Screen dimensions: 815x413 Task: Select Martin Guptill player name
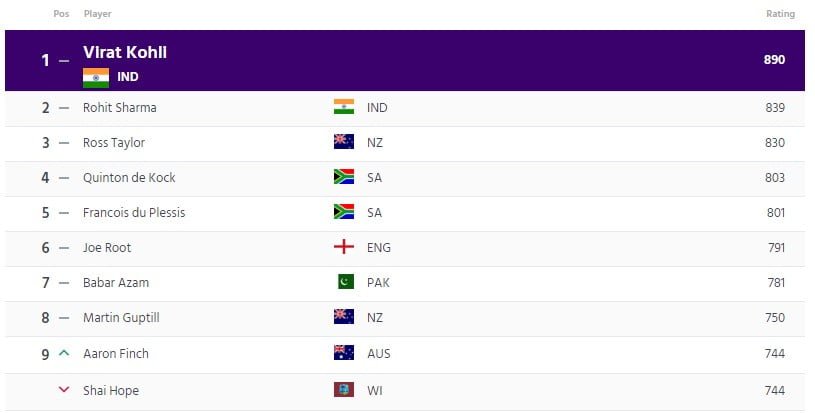coord(121,317)
